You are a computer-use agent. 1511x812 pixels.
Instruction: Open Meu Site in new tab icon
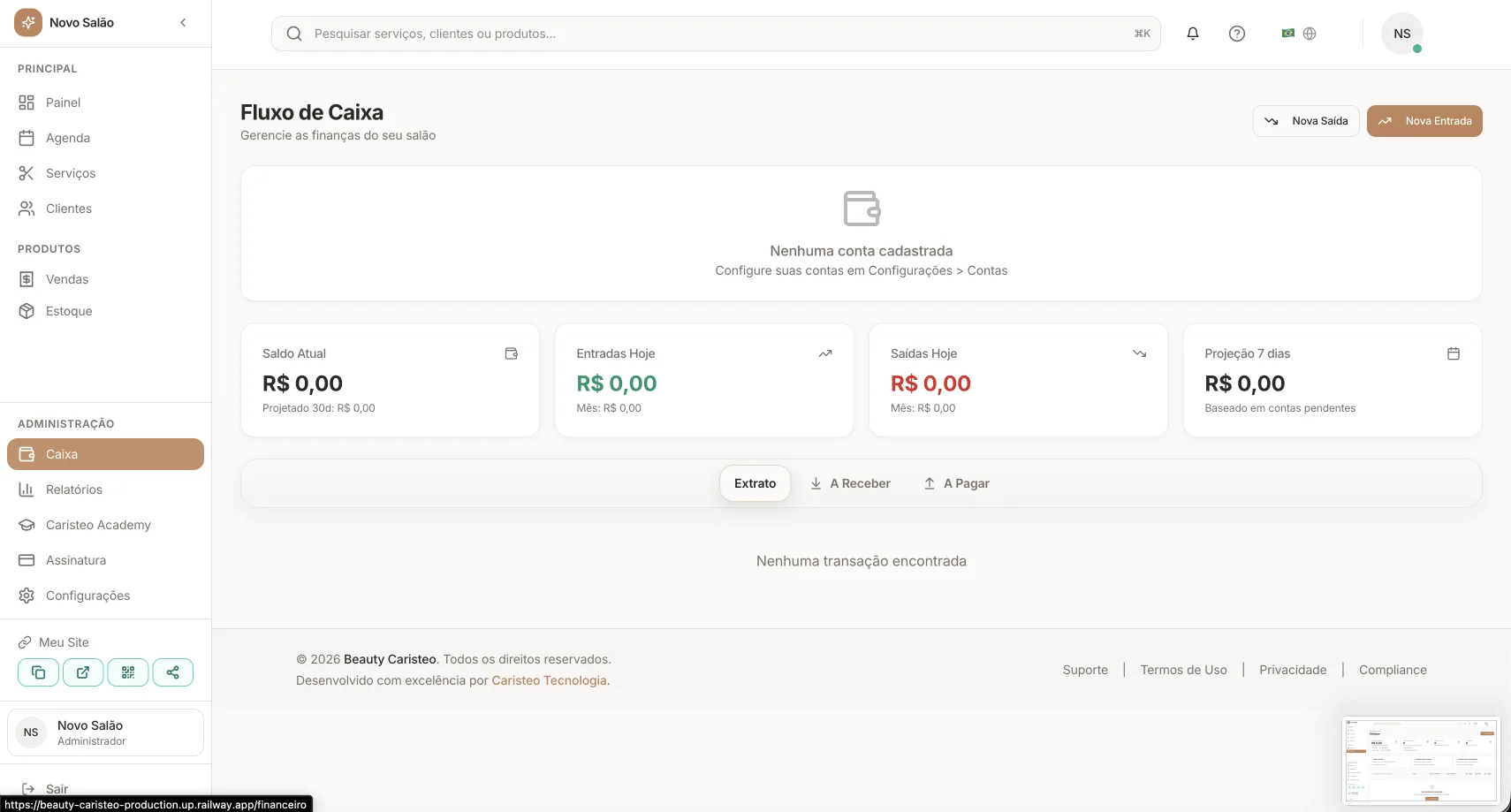pos(83,672)
